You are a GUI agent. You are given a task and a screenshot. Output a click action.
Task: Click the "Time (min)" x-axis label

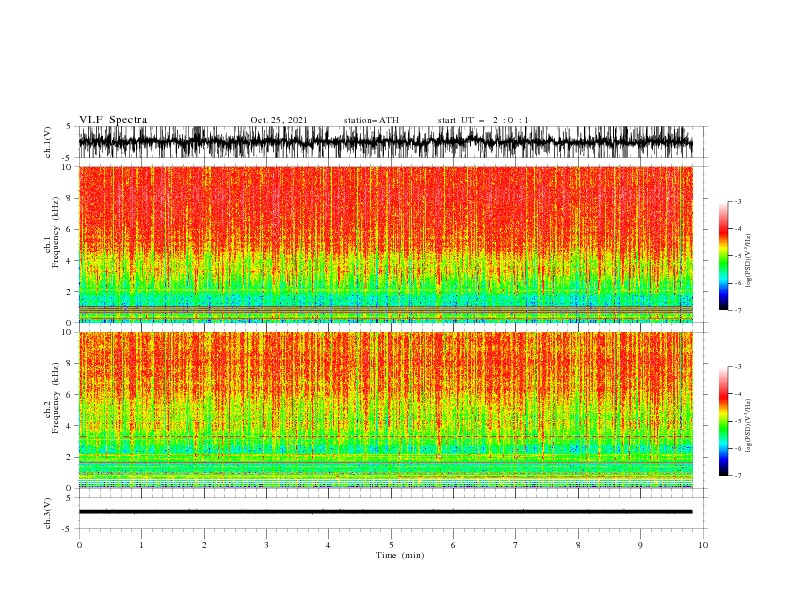click(x=400, y=555)
